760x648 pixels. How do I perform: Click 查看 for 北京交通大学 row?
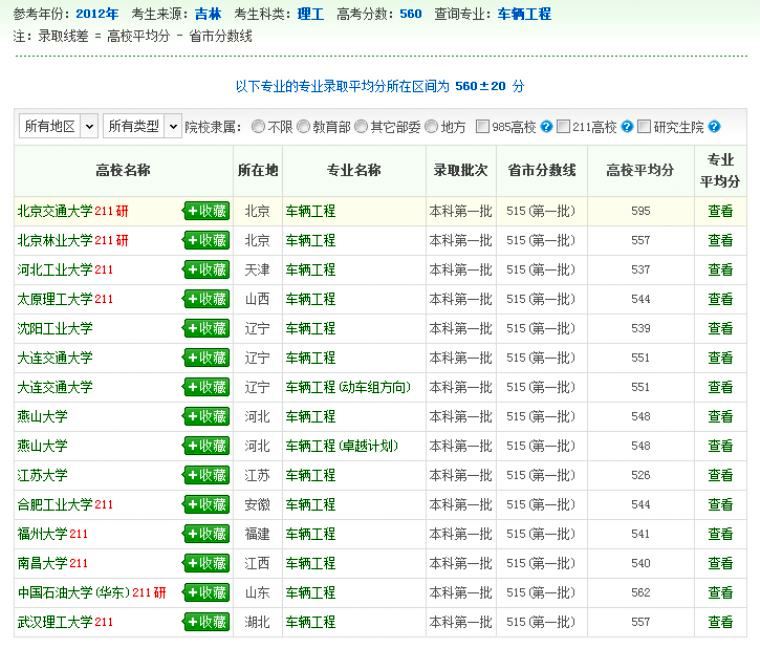pos(720,211)
